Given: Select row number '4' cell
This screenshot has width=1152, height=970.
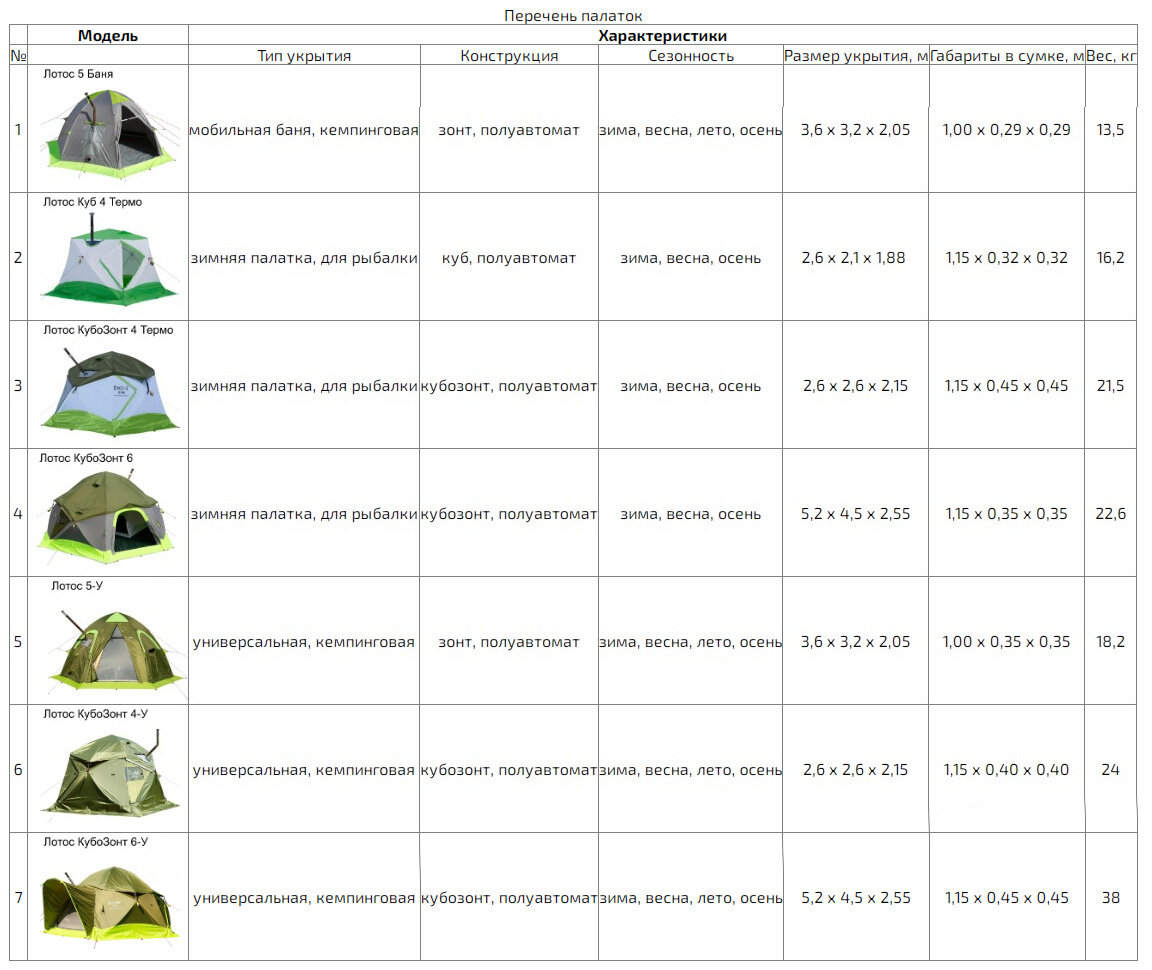Looking at the screenshot, I should (18, 513).
